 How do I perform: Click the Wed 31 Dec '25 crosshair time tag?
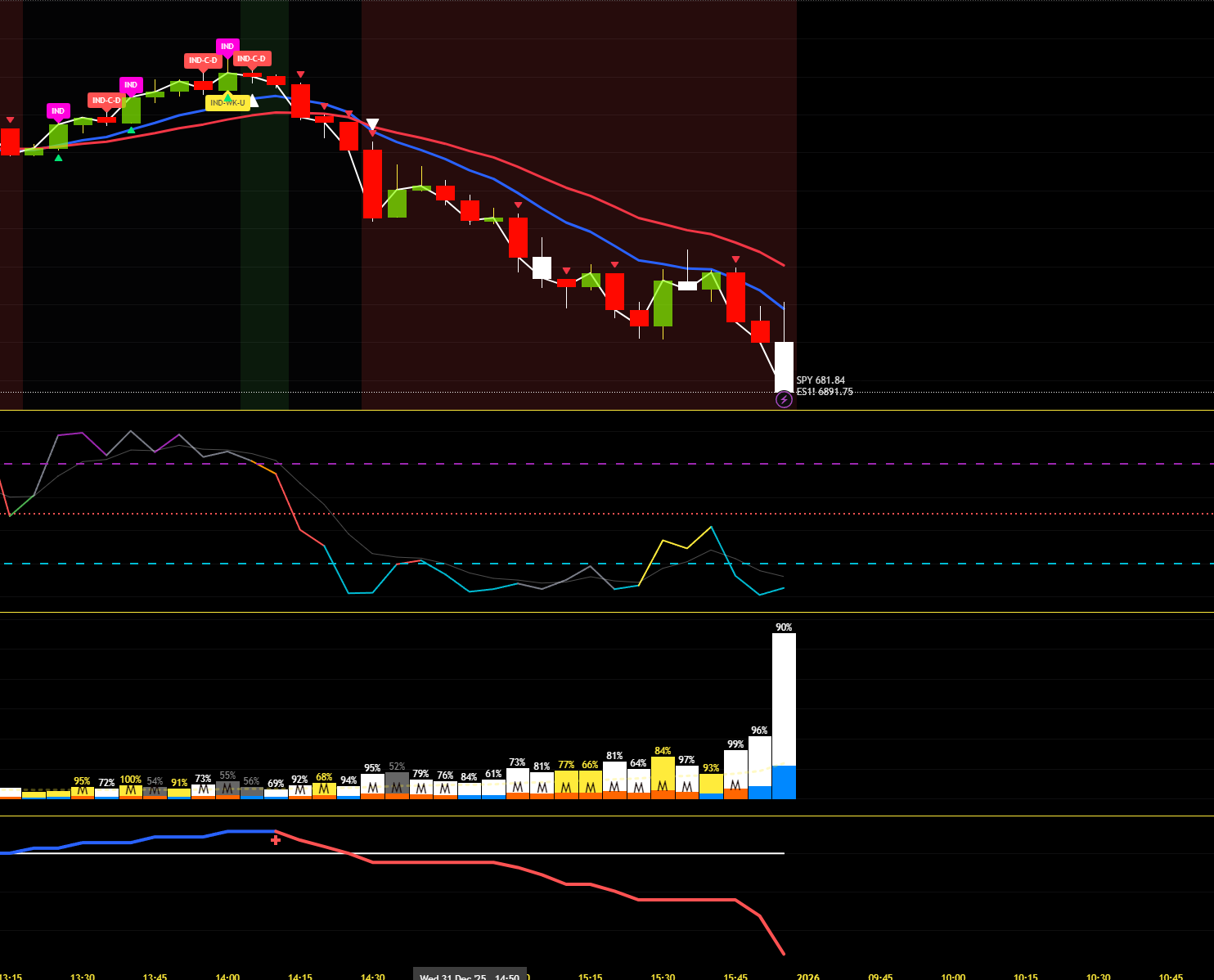click(x=470, y=977)
